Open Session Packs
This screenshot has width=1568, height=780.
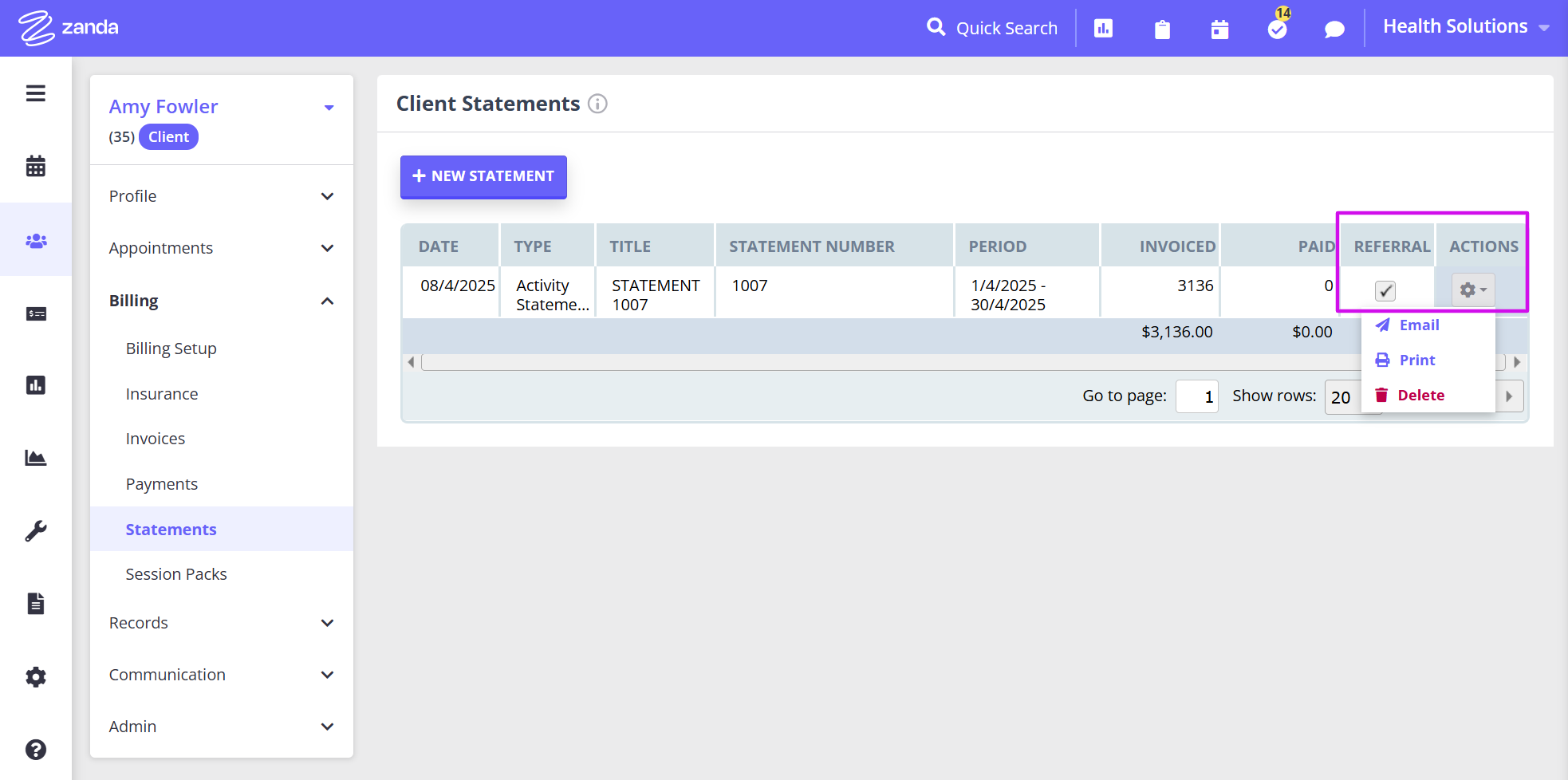point(176,574)
